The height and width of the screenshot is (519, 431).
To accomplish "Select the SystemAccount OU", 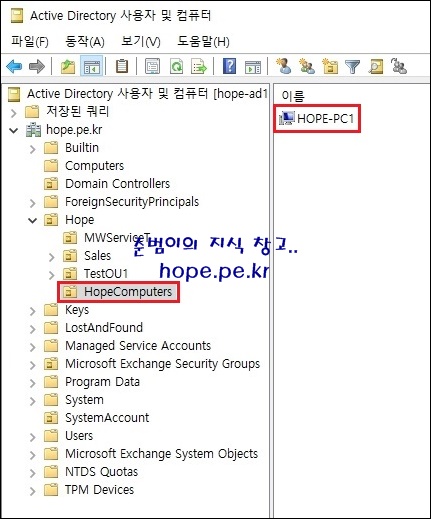I will click(107, 418).
